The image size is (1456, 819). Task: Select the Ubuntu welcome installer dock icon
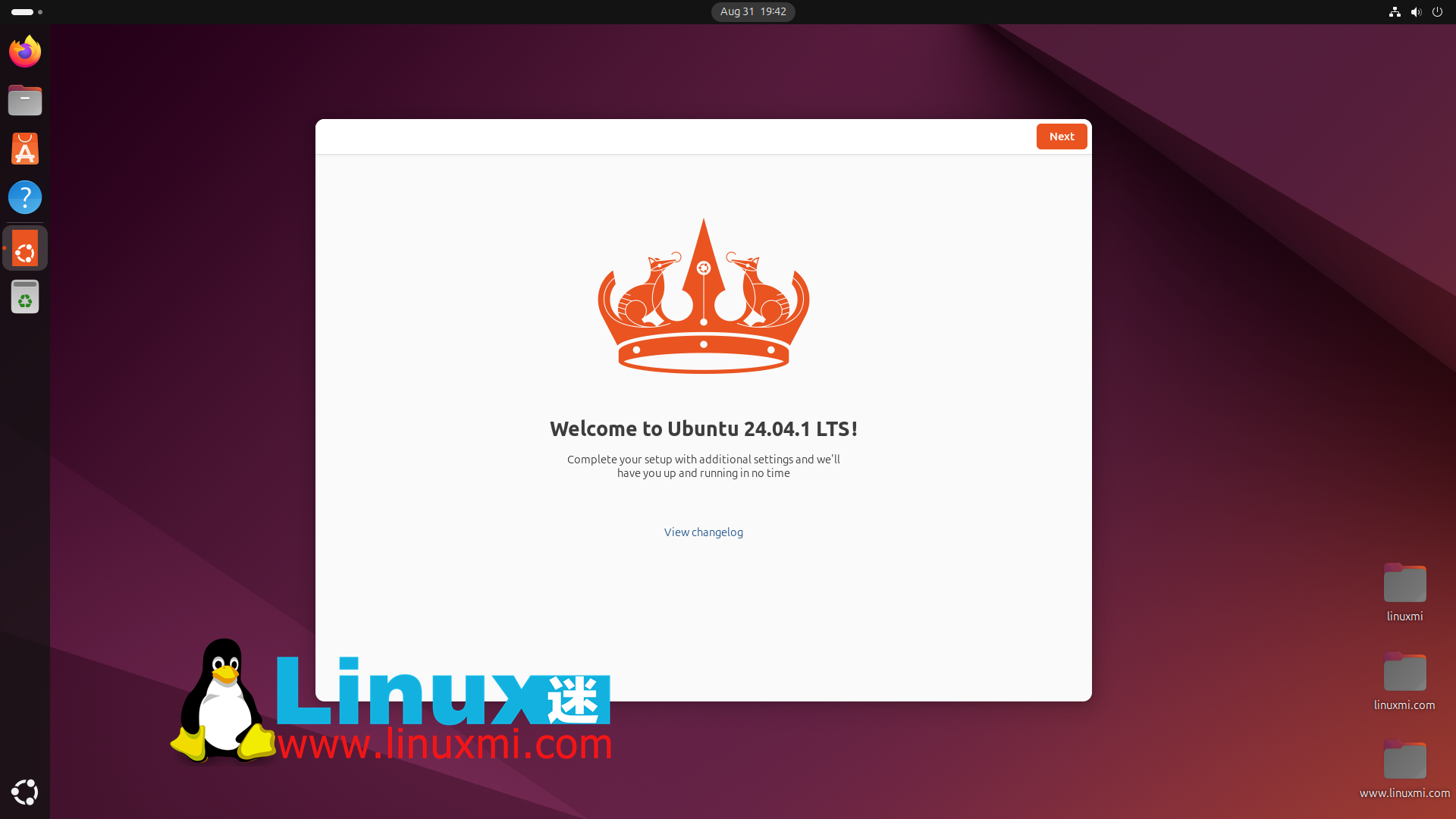25,248
